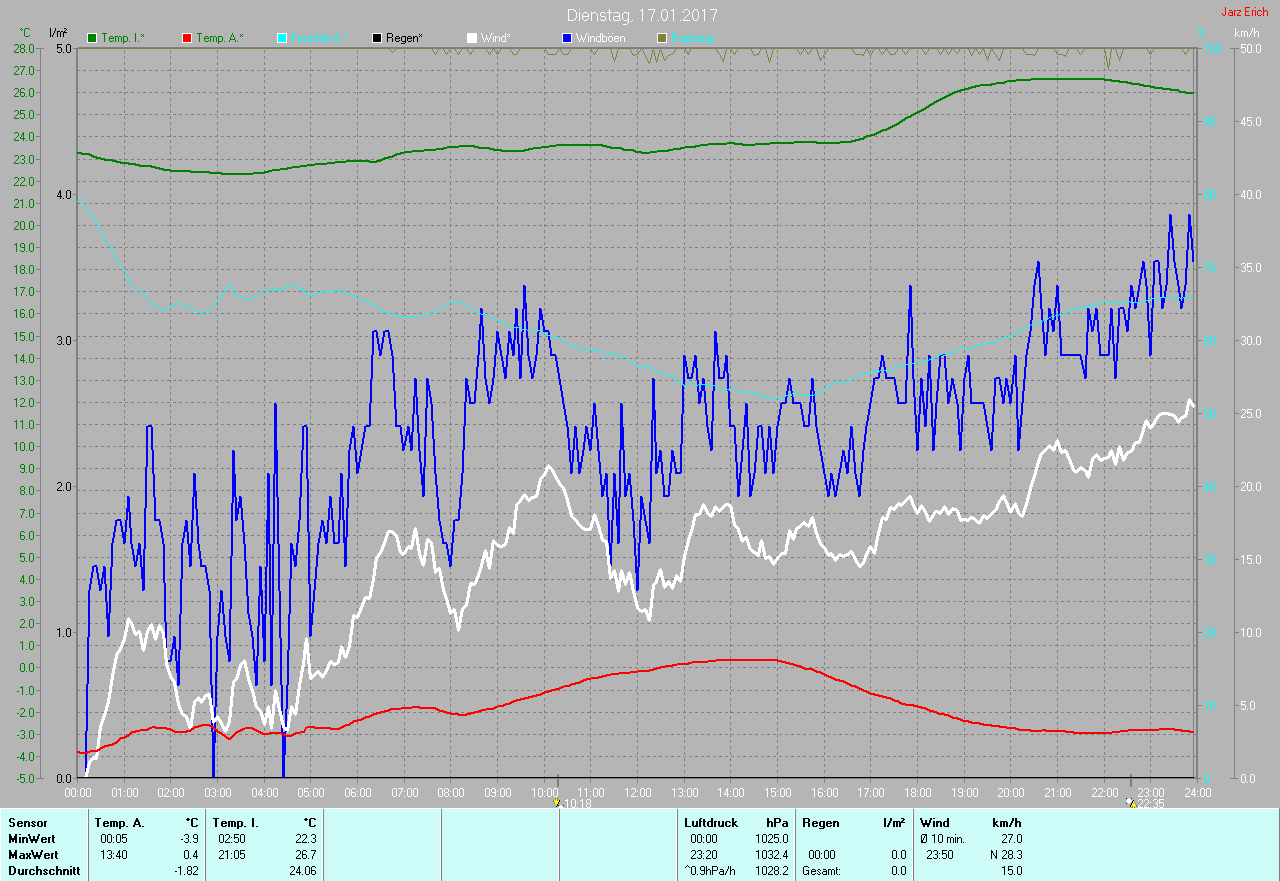Click the black Regen legend square
This screenshot has height=881, width=1280.
pos(377,38)
